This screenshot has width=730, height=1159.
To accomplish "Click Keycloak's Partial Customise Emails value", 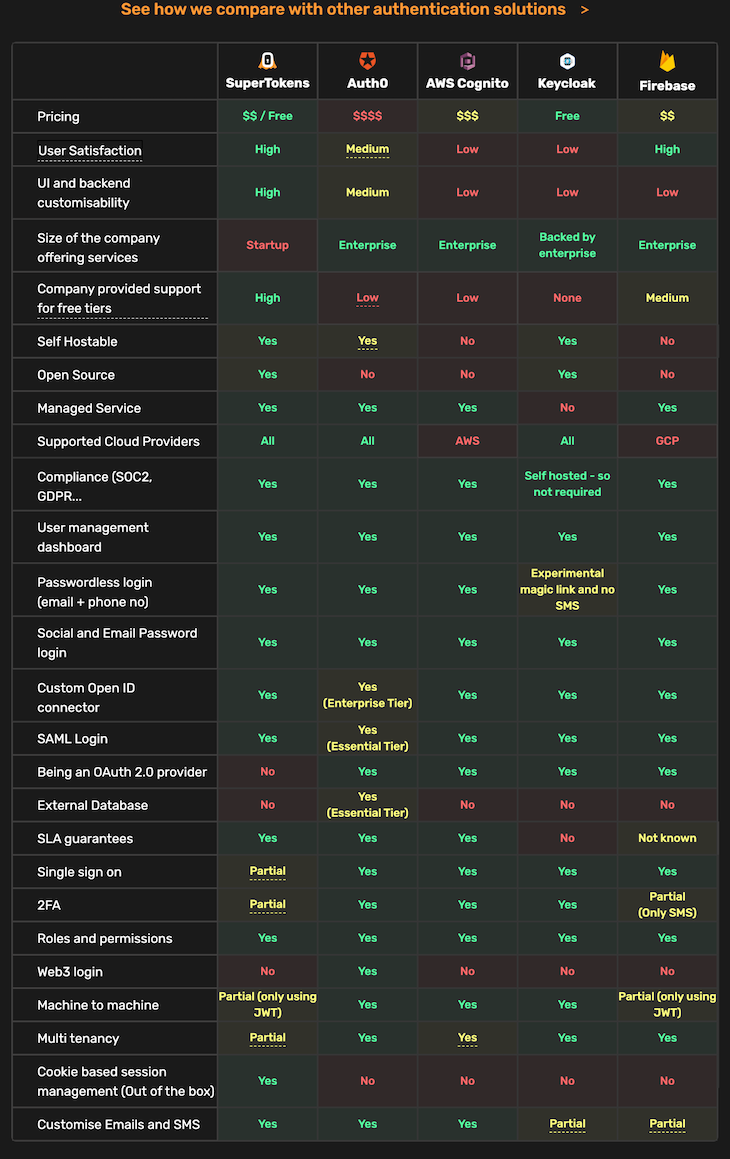I will 567,1124.
